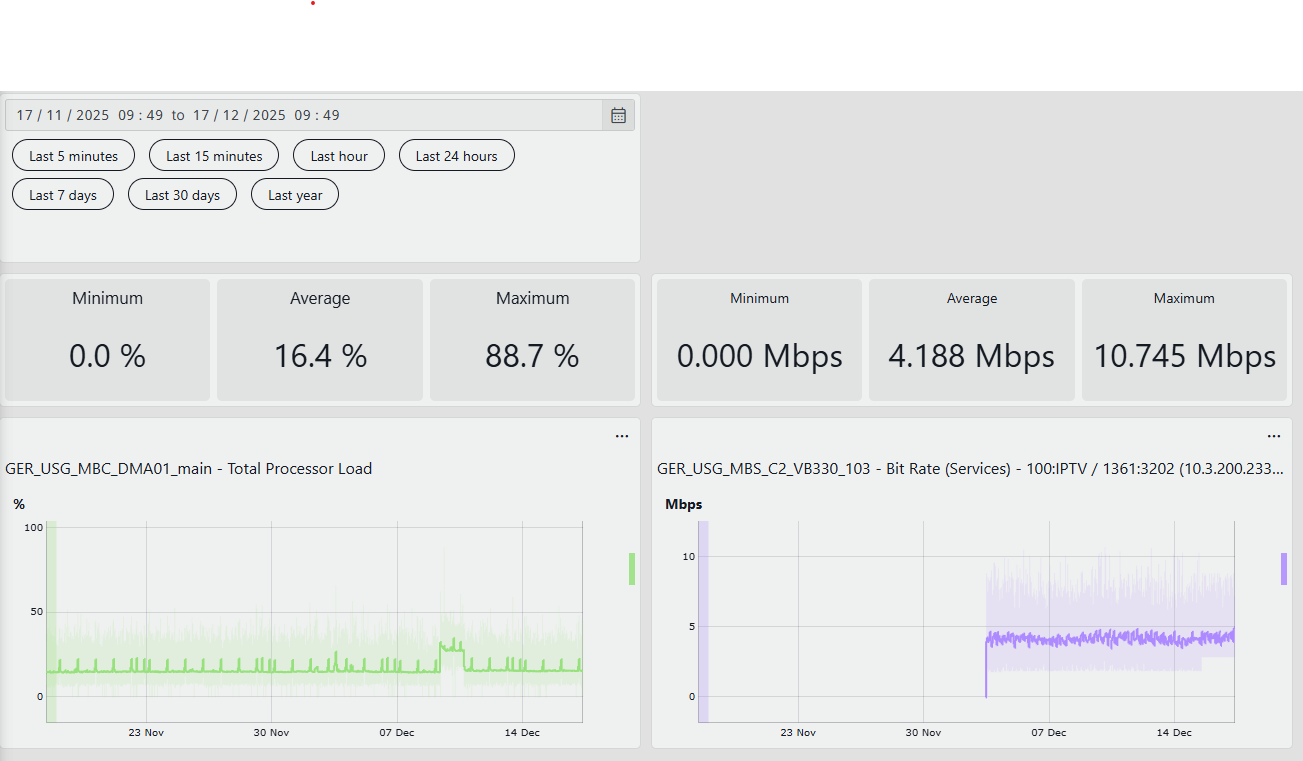Click the Maximum 88.7 % tile

pos(532,340)
